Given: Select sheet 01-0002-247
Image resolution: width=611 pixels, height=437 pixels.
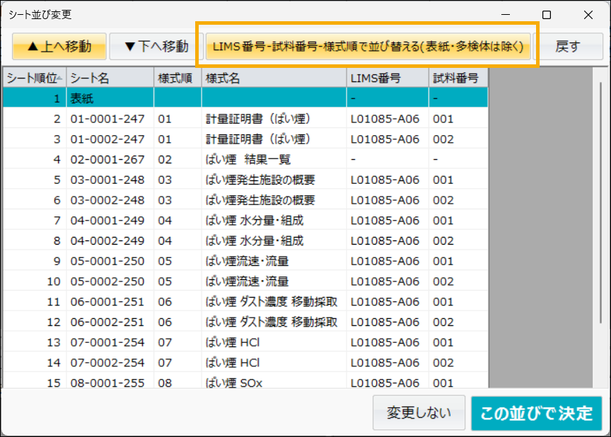Looking at the screenshot, I should coord(245,139).
